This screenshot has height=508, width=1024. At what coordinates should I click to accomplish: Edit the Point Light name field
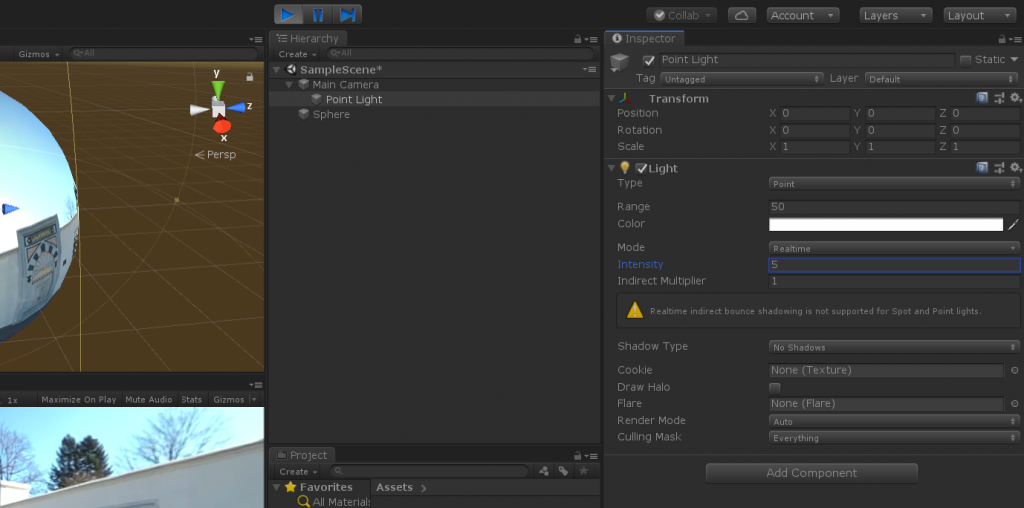(807, 60)
